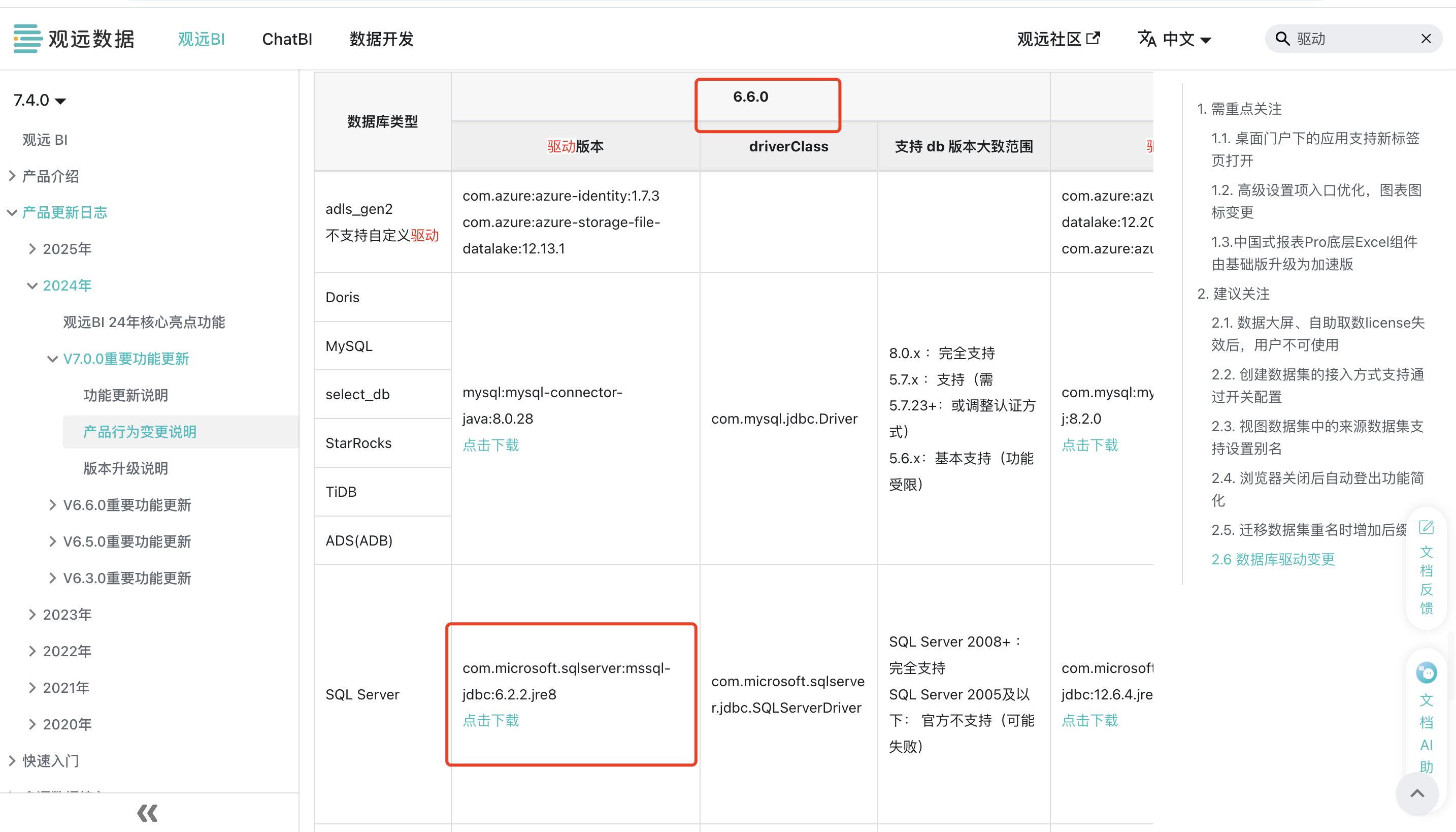Clear the search box with X icon
The image size is (1456, 832).
pyautogui.click(x=1426, y=39)
